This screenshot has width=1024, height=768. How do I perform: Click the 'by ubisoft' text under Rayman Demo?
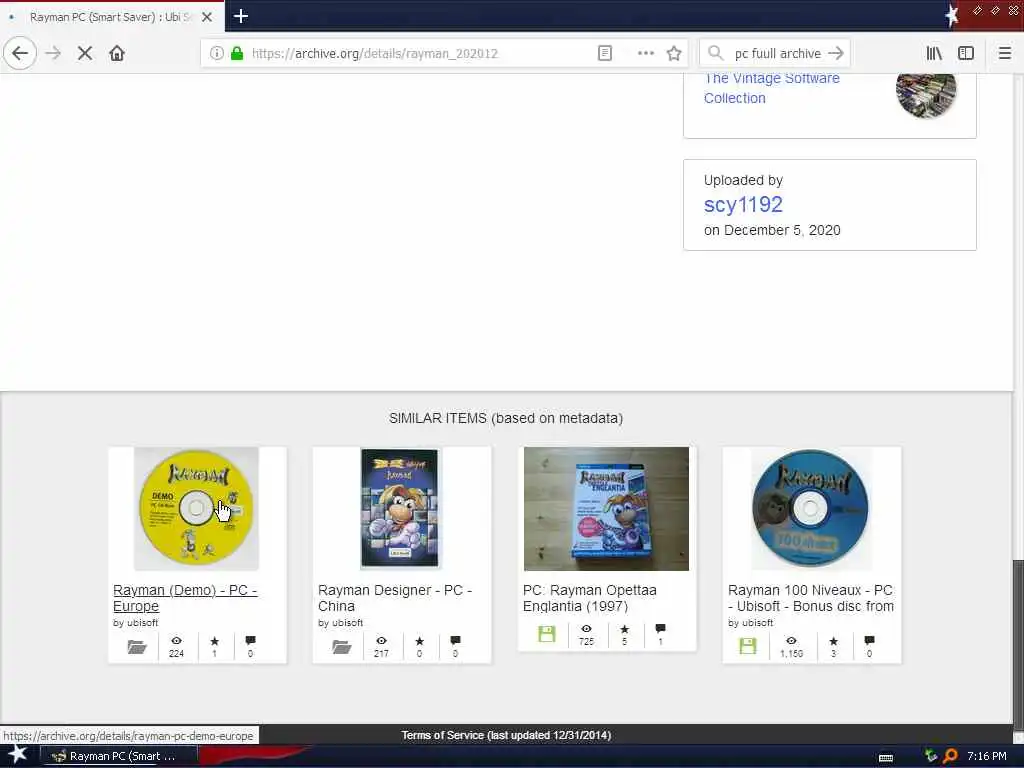click(135, 623)
